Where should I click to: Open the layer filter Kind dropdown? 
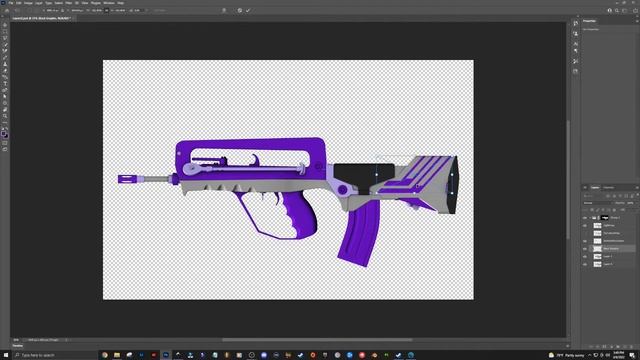tap(593, 196)
